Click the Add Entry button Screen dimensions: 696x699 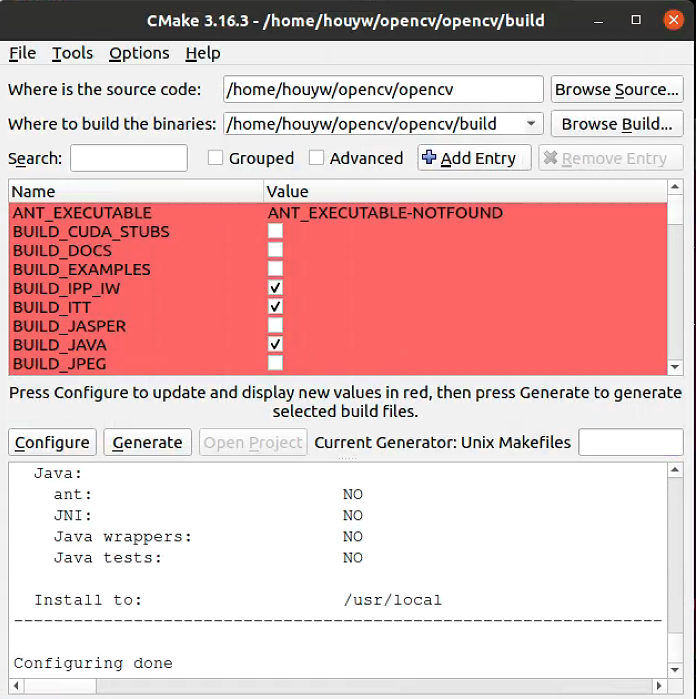474,158
